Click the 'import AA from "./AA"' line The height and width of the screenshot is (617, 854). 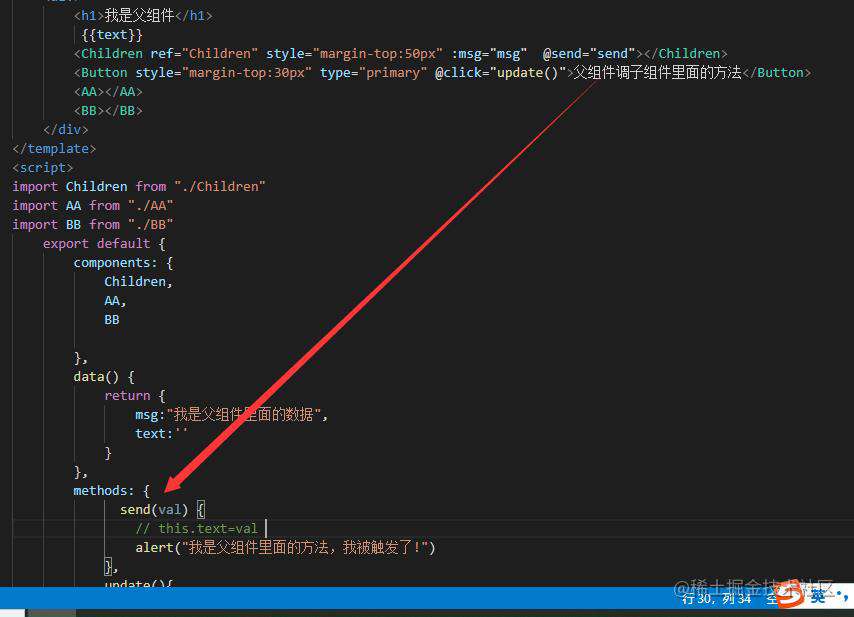(93, 206)
